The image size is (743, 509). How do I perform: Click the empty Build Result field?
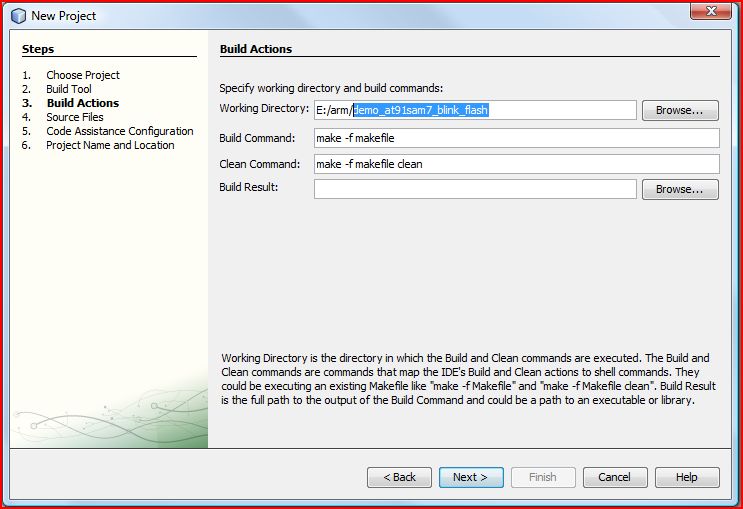click(475, 190)
